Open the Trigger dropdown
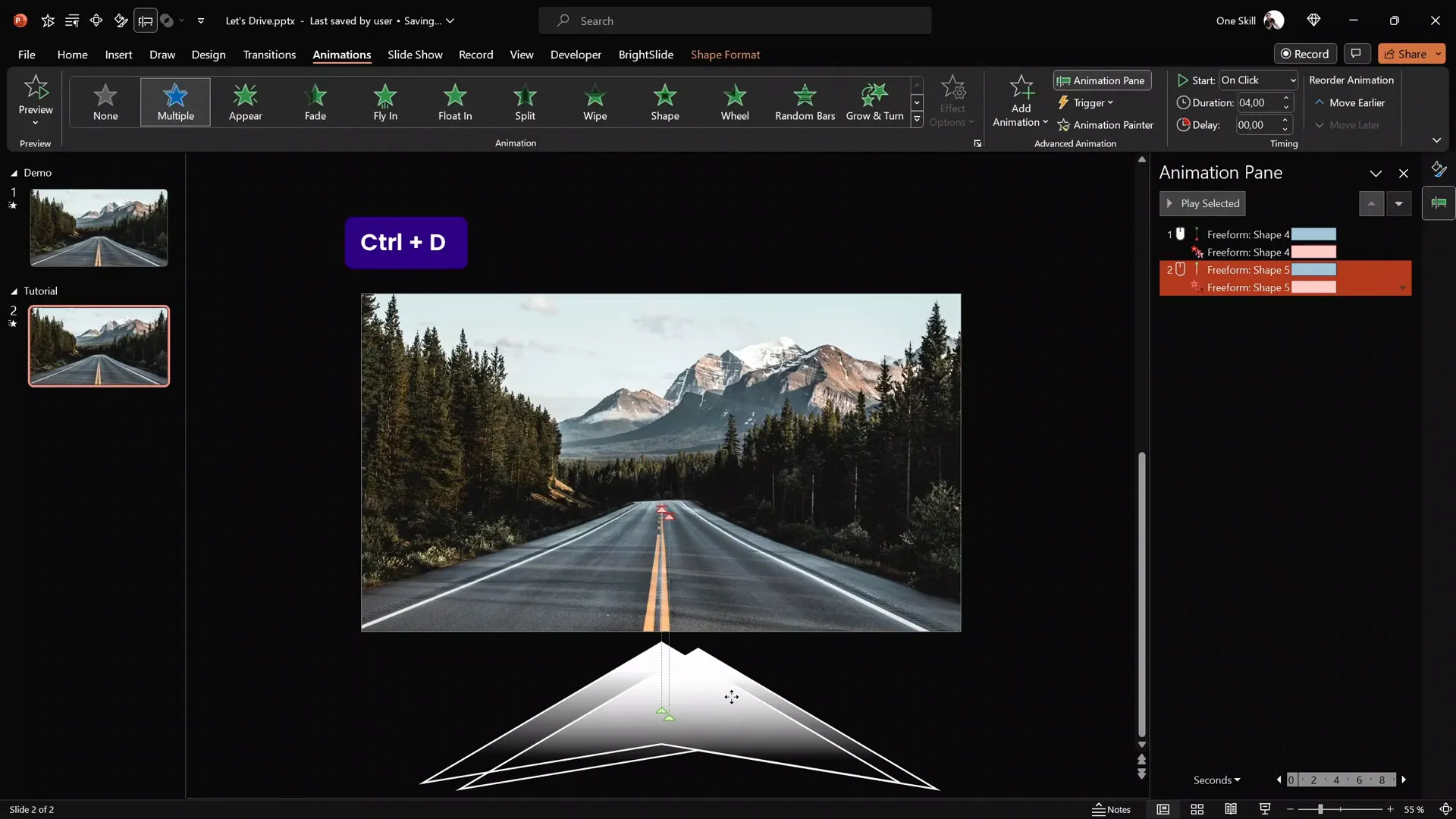 point(1086,102)
